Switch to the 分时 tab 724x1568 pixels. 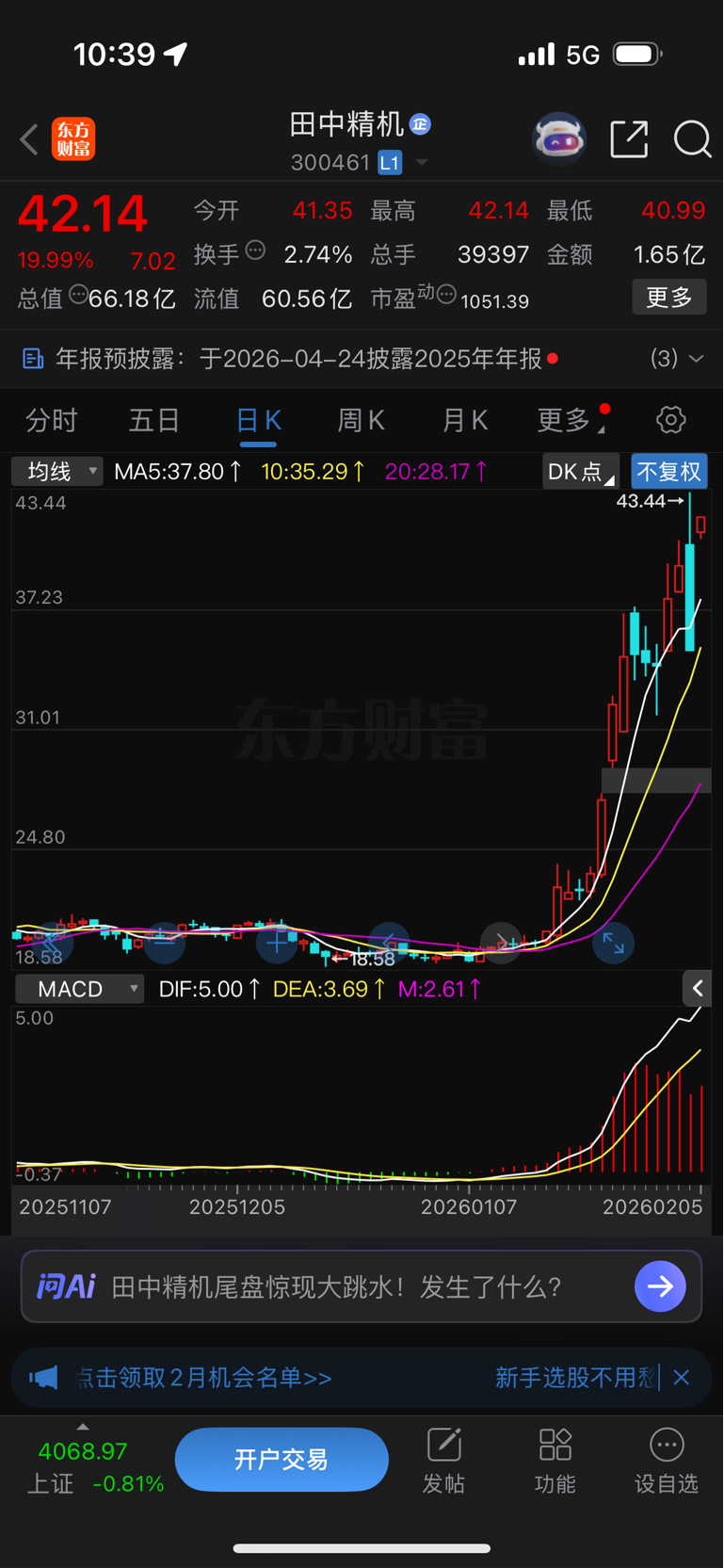coord(52,420)
